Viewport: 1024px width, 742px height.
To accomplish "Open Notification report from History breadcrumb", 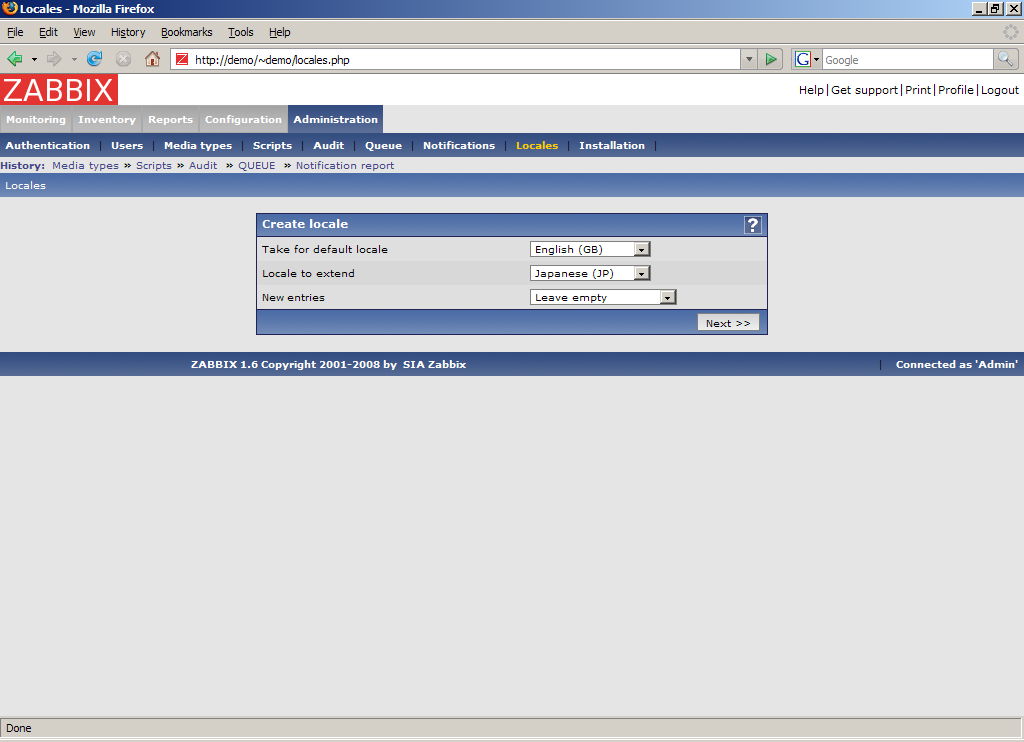I will point(345,166).
